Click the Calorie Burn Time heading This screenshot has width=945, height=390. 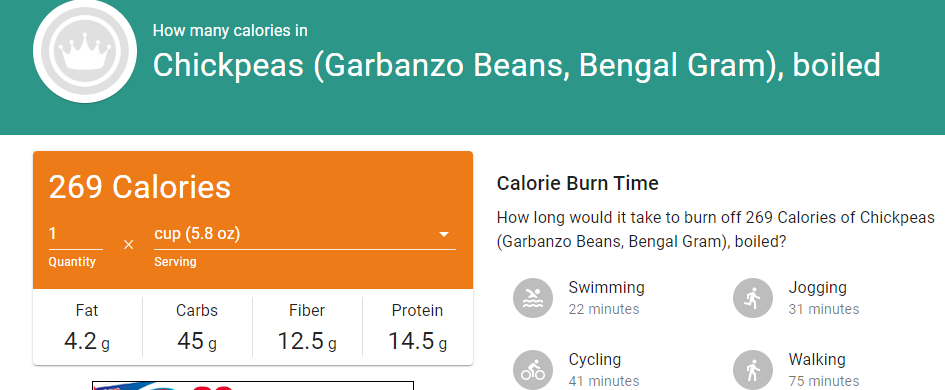pyautogui.click(x=577, y=183)
